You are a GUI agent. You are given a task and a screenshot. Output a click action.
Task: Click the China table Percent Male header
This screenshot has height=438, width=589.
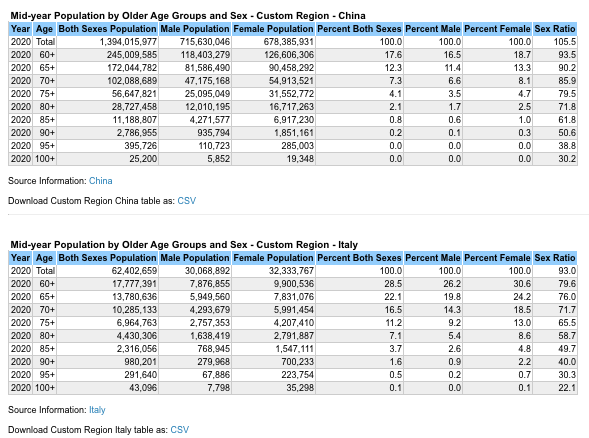(x=433, y=29)
